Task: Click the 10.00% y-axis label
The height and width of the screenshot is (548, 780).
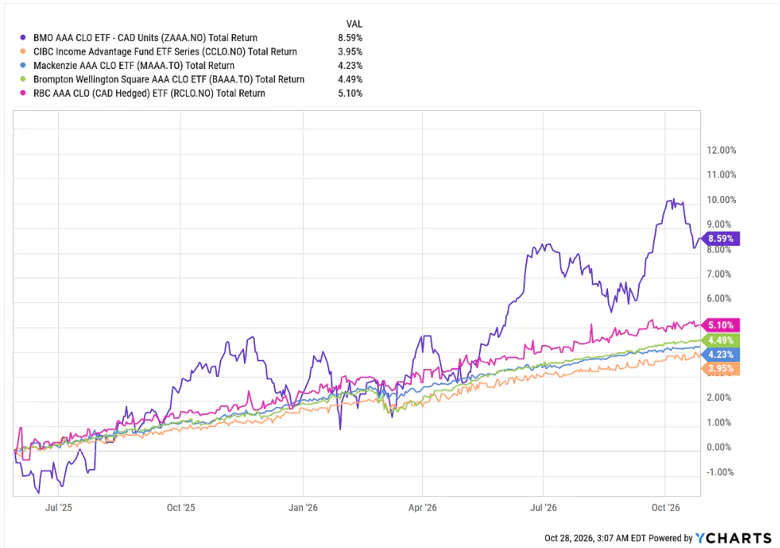Action: (721, 200)
